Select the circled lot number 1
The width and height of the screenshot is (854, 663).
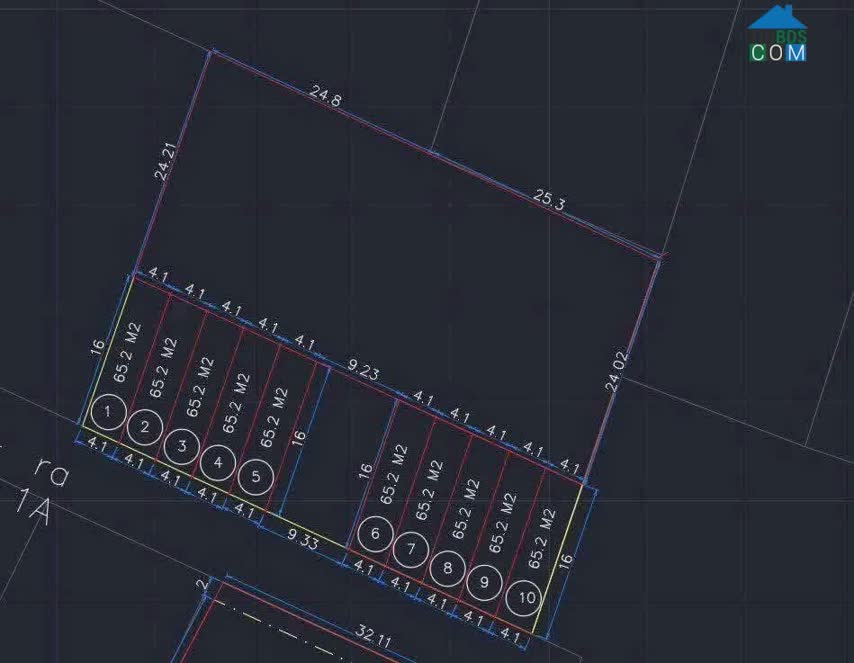[108, 411]
